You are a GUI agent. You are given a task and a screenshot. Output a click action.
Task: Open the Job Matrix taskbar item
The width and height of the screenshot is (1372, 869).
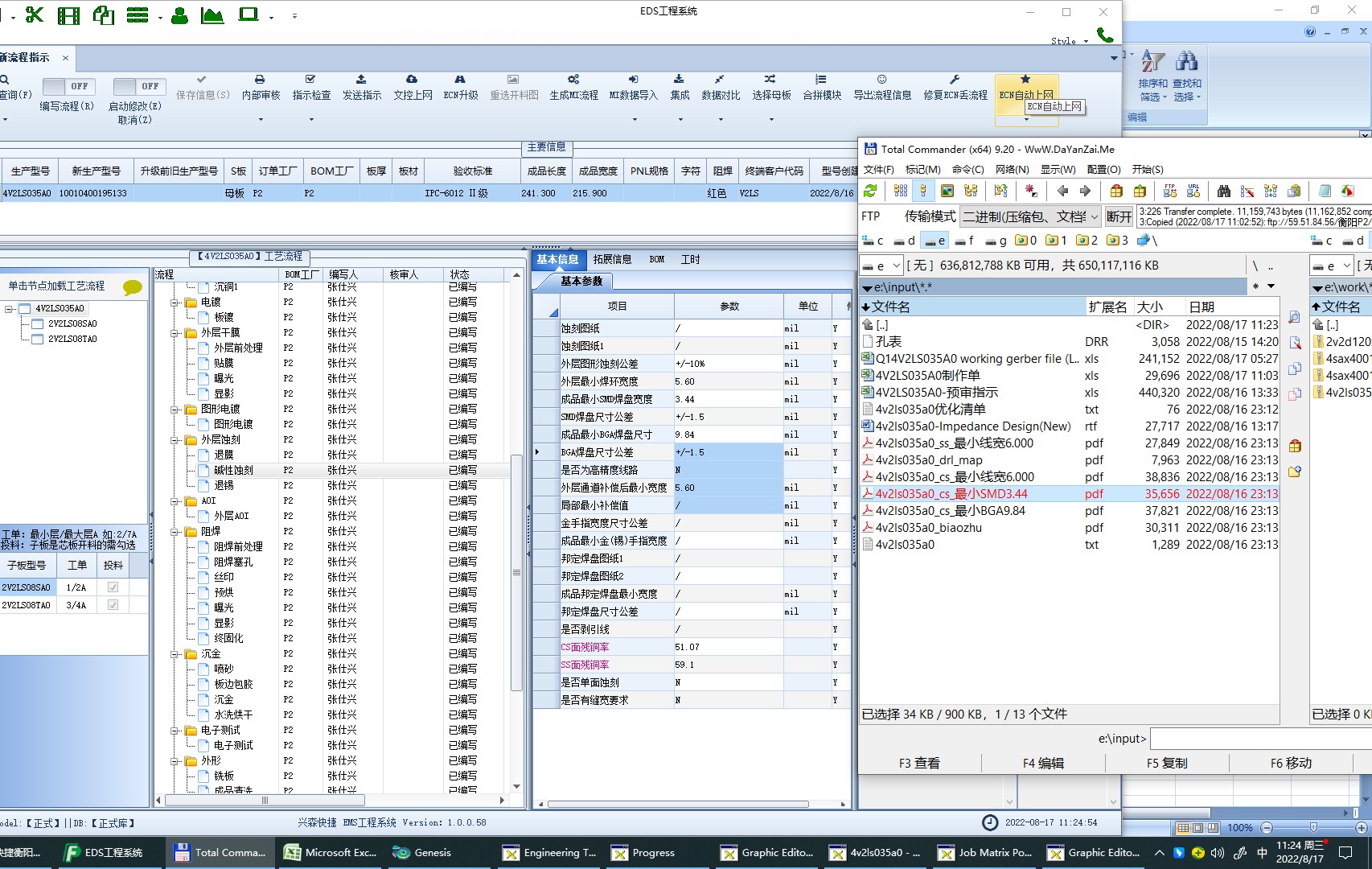(985, 852)
